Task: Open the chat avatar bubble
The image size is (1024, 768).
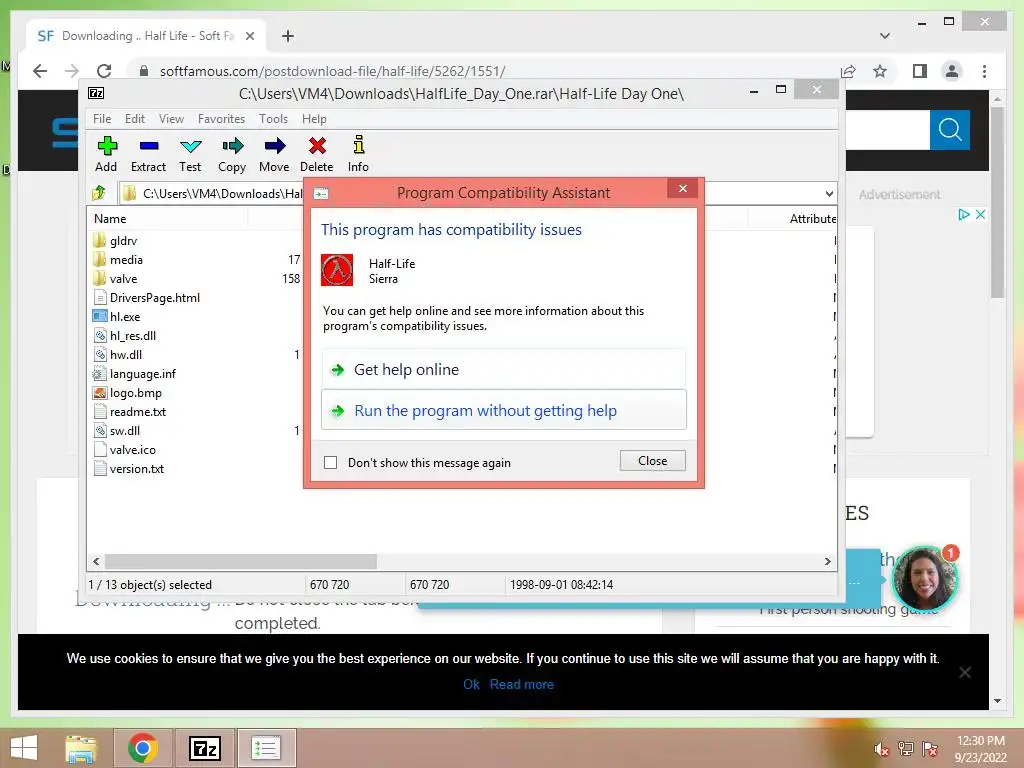Action: [923, 580]
